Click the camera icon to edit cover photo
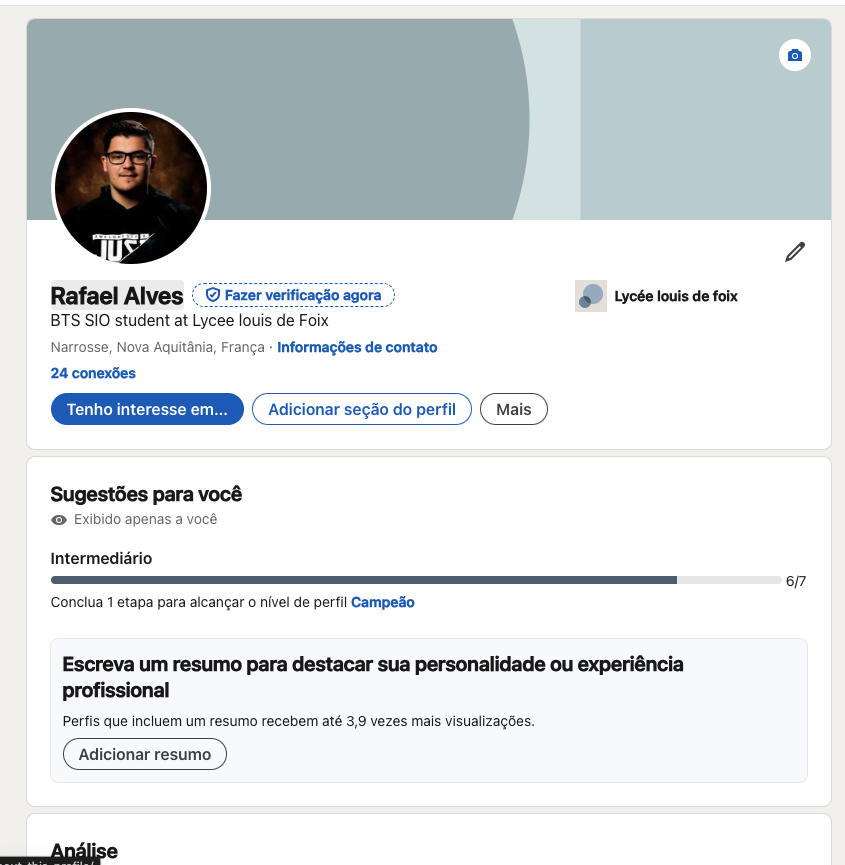This screenshot has height=865, width=845. click(795, 55)
